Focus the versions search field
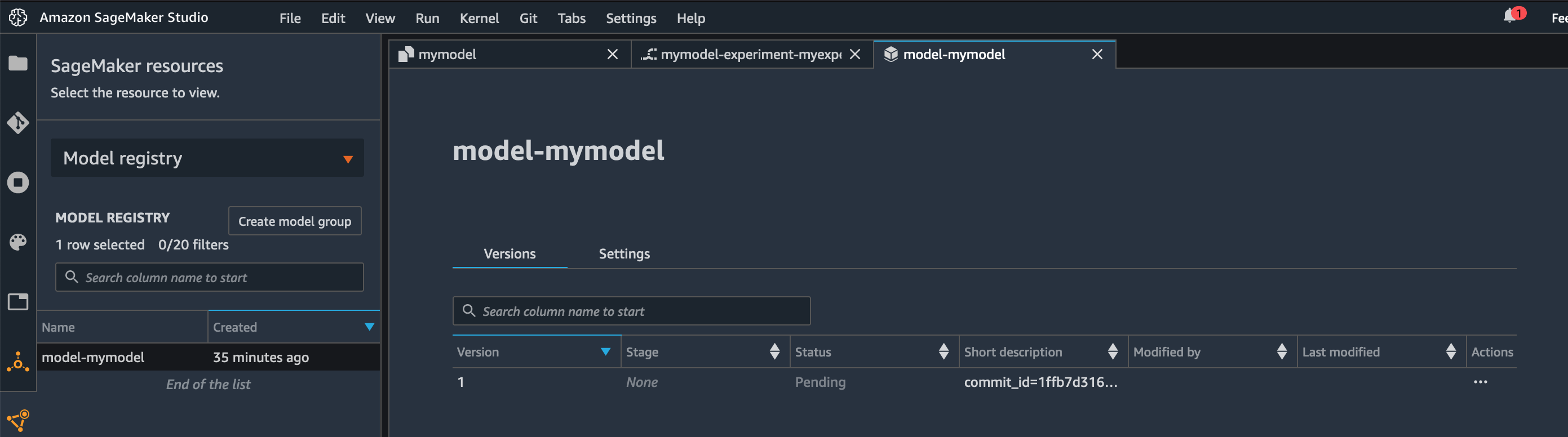This screenshot has height=437, width=1568. [x=631, y=311]
